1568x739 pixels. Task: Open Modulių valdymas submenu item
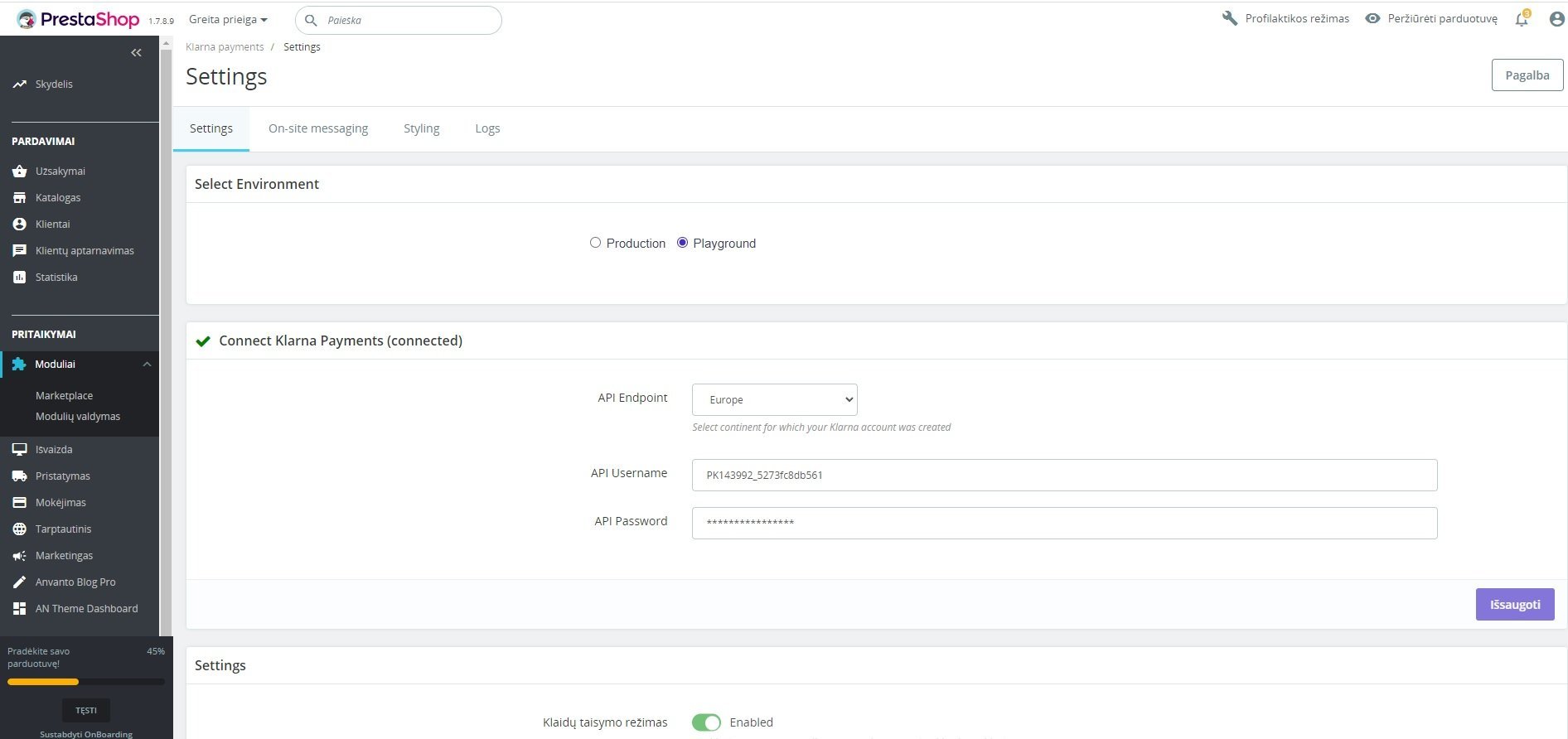point(78,417)
